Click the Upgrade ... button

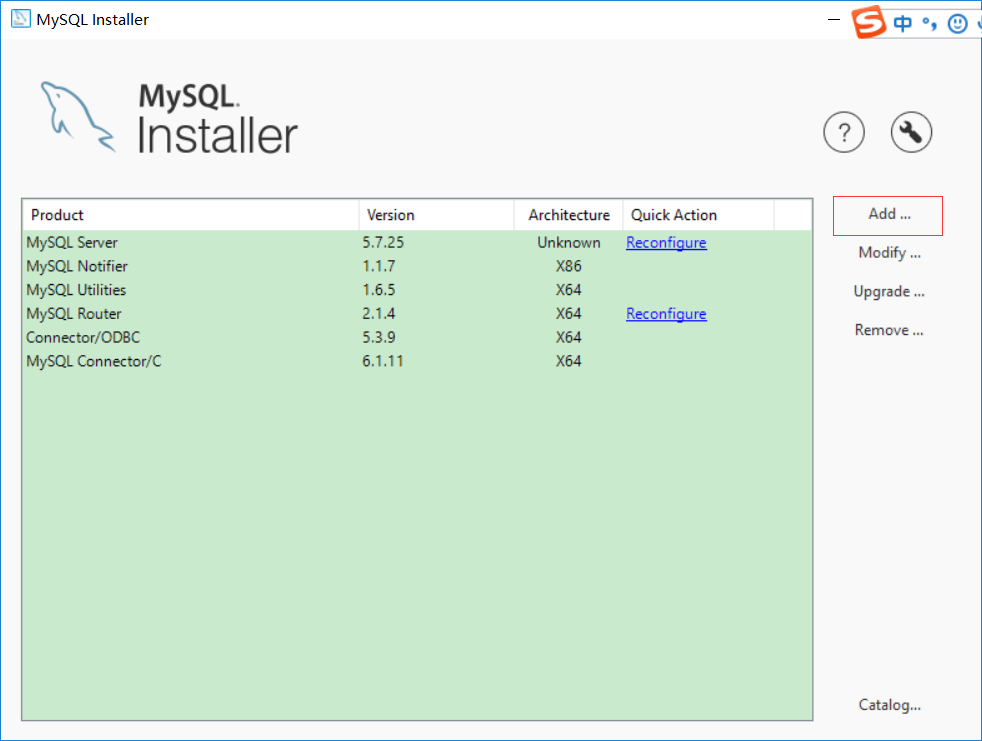pos(889,292)
